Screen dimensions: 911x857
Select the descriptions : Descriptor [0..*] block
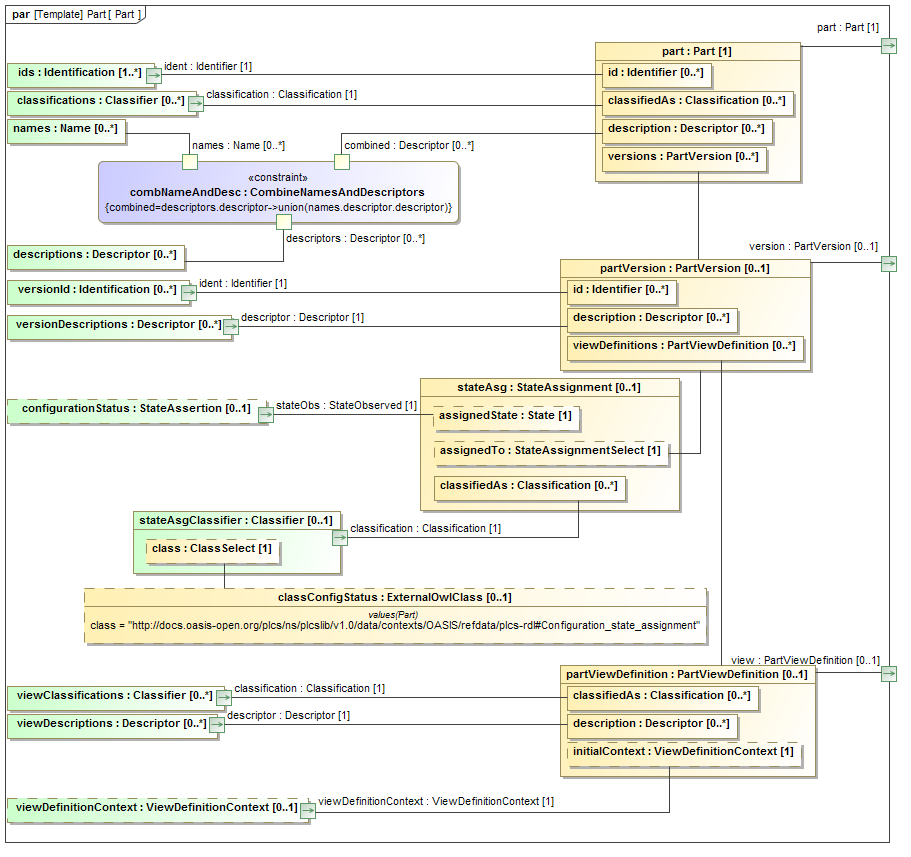coord(96,256)
